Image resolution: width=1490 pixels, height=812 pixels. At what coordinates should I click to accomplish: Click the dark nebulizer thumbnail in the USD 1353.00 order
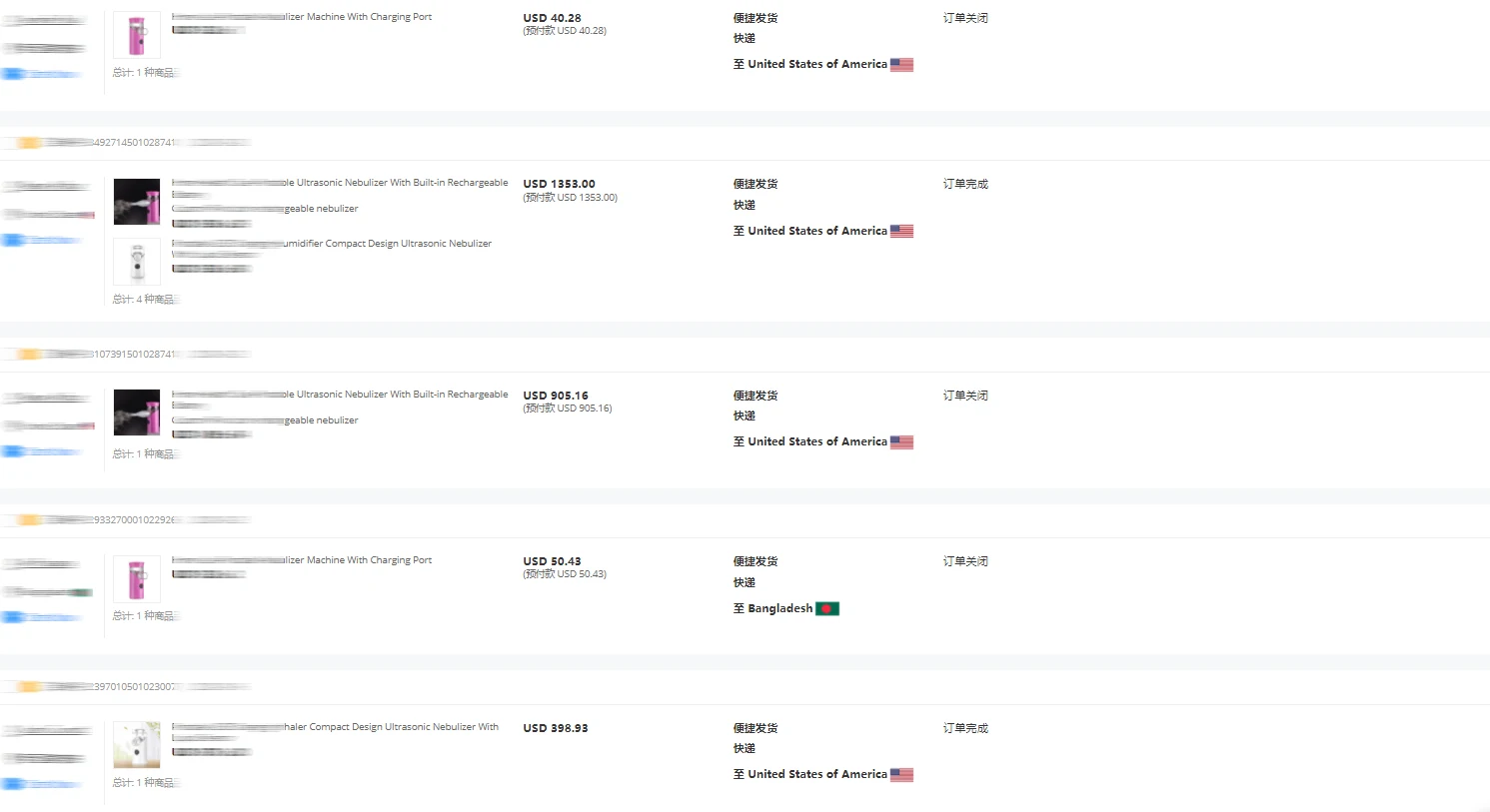pos(137,202)
